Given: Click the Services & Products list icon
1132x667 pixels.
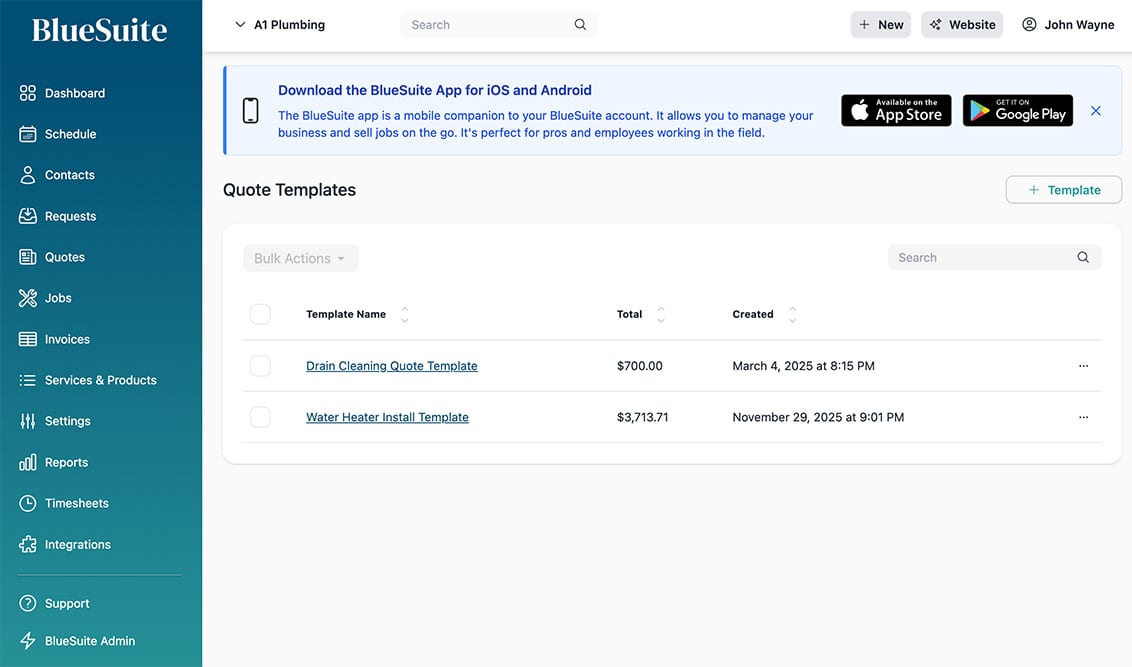Looking at the screenshot, I should [27, 380].
